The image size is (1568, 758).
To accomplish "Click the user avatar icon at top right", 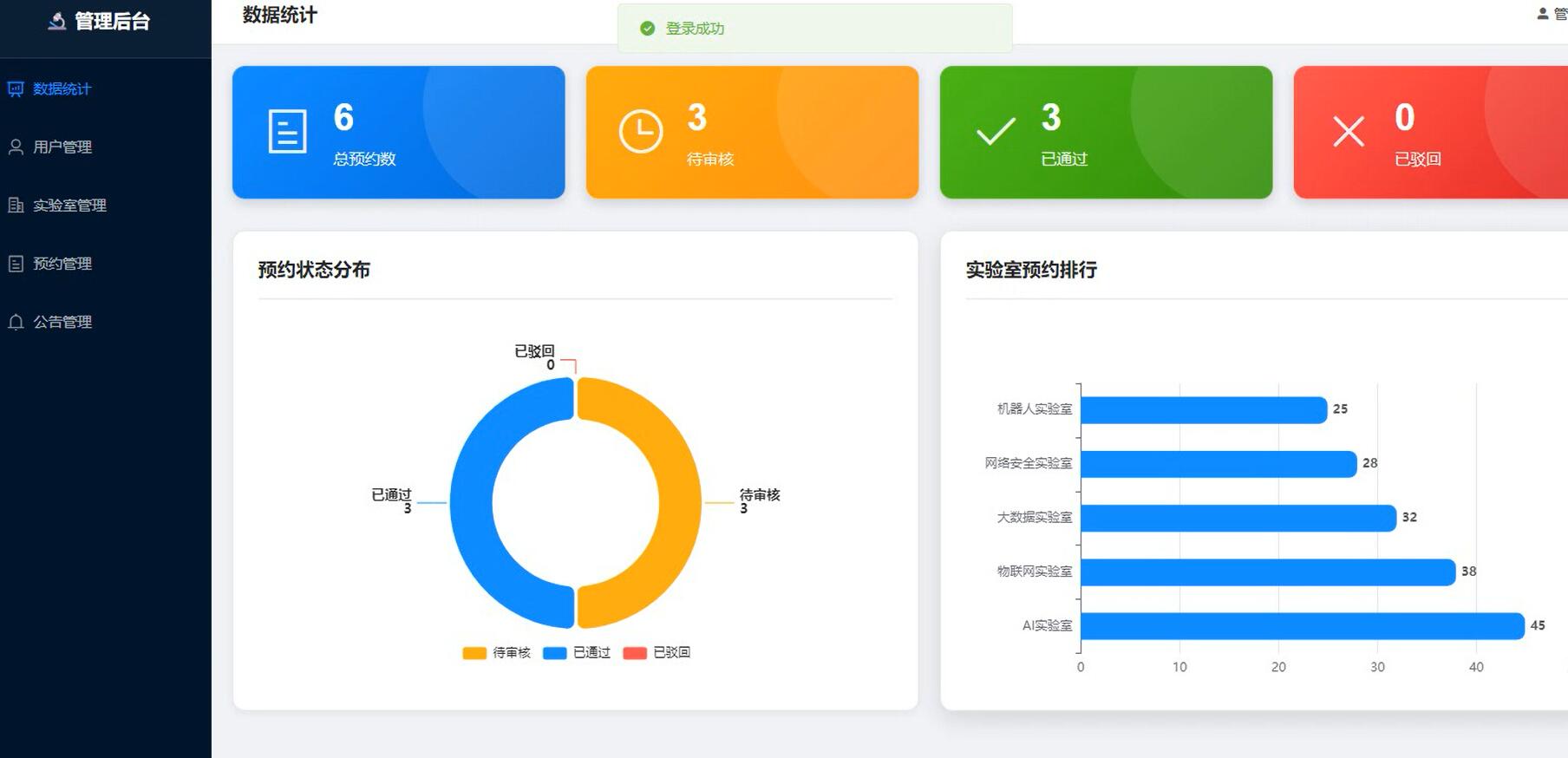I will coord(1543,14).
